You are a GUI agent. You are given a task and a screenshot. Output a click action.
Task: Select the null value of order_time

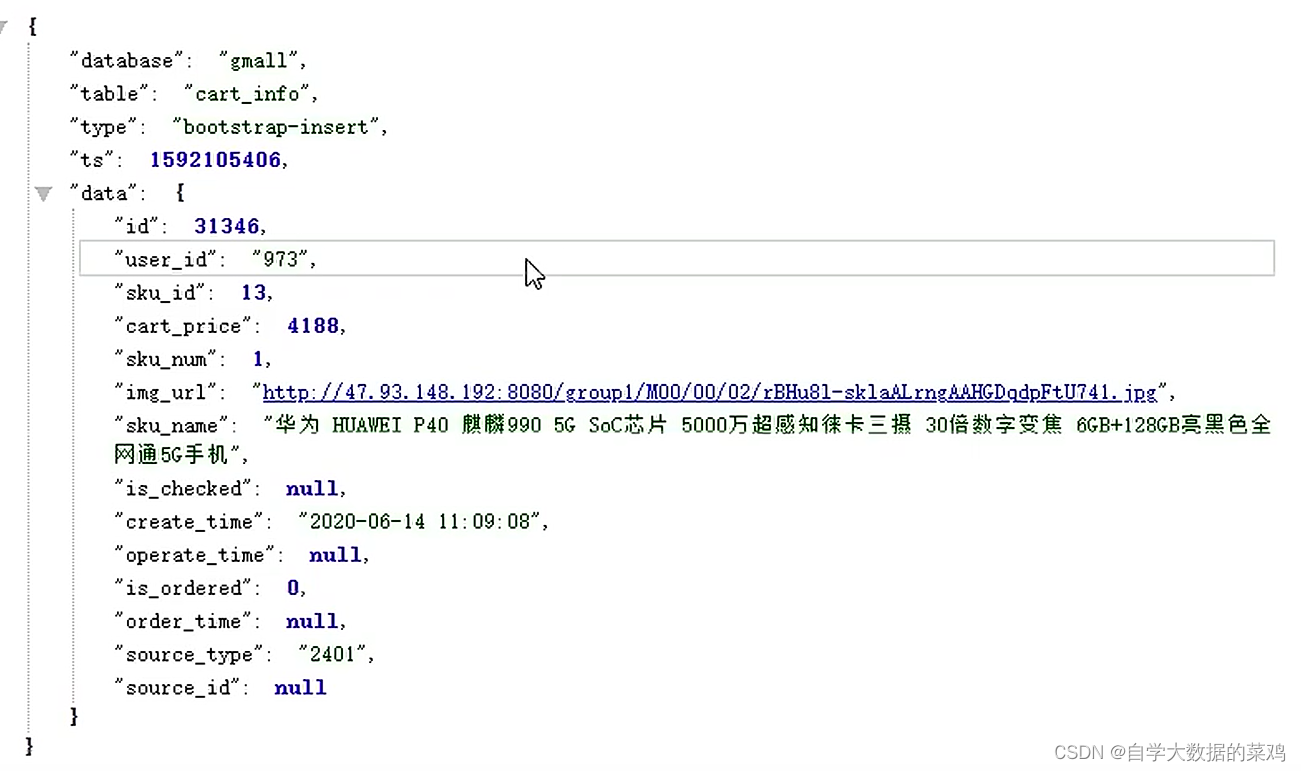(x=312, y=621)
